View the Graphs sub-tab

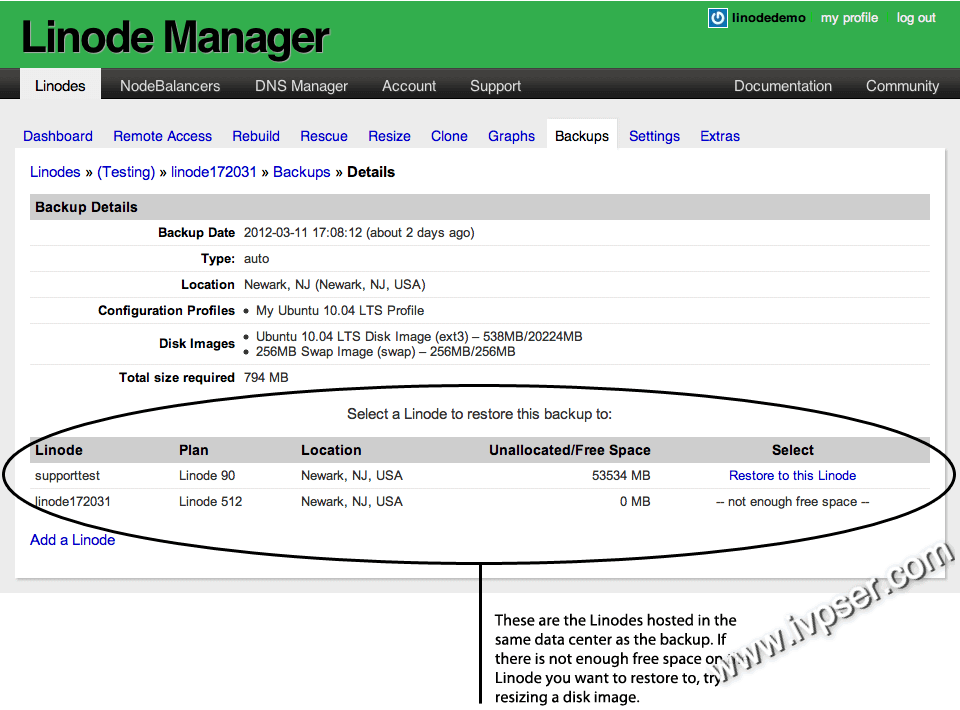click(x=511, y=136)
